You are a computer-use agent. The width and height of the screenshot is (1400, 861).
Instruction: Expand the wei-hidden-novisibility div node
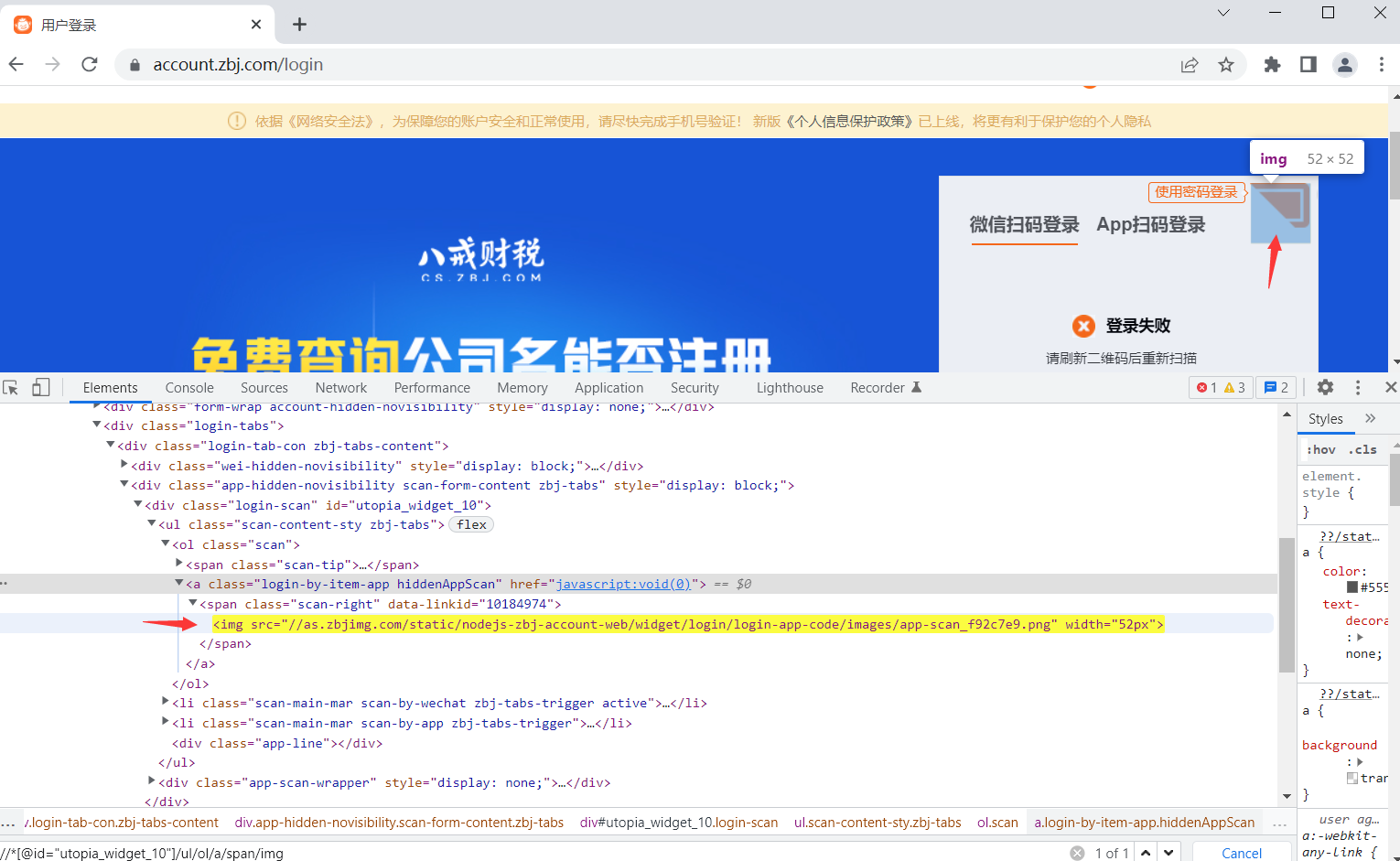124,465
